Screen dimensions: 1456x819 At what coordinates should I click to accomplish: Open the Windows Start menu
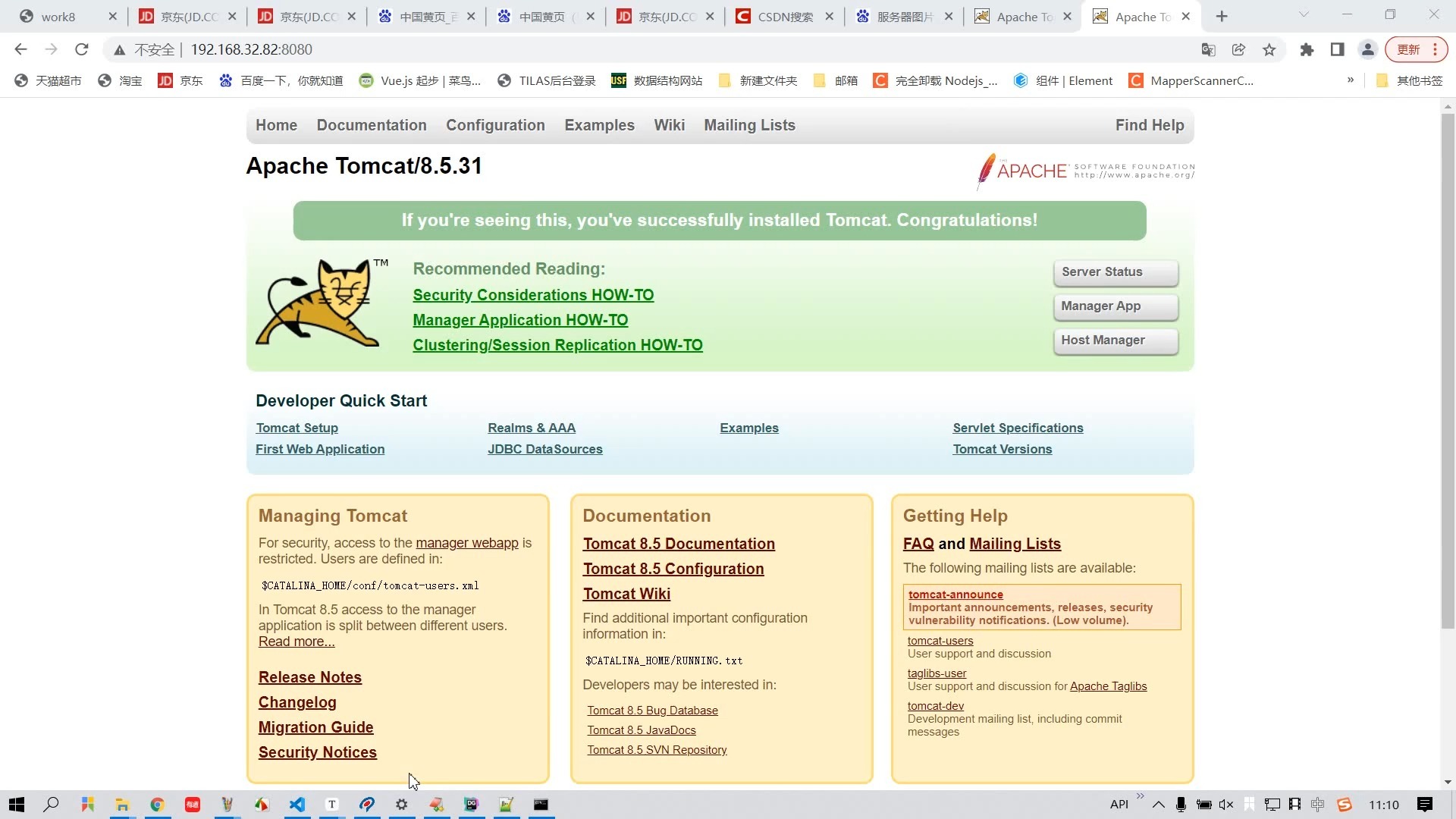17,805
